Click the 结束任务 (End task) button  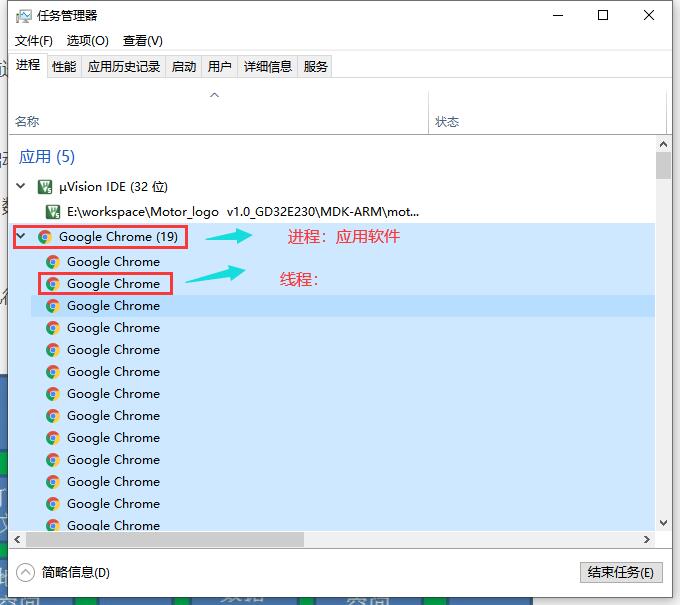[621, 572]
